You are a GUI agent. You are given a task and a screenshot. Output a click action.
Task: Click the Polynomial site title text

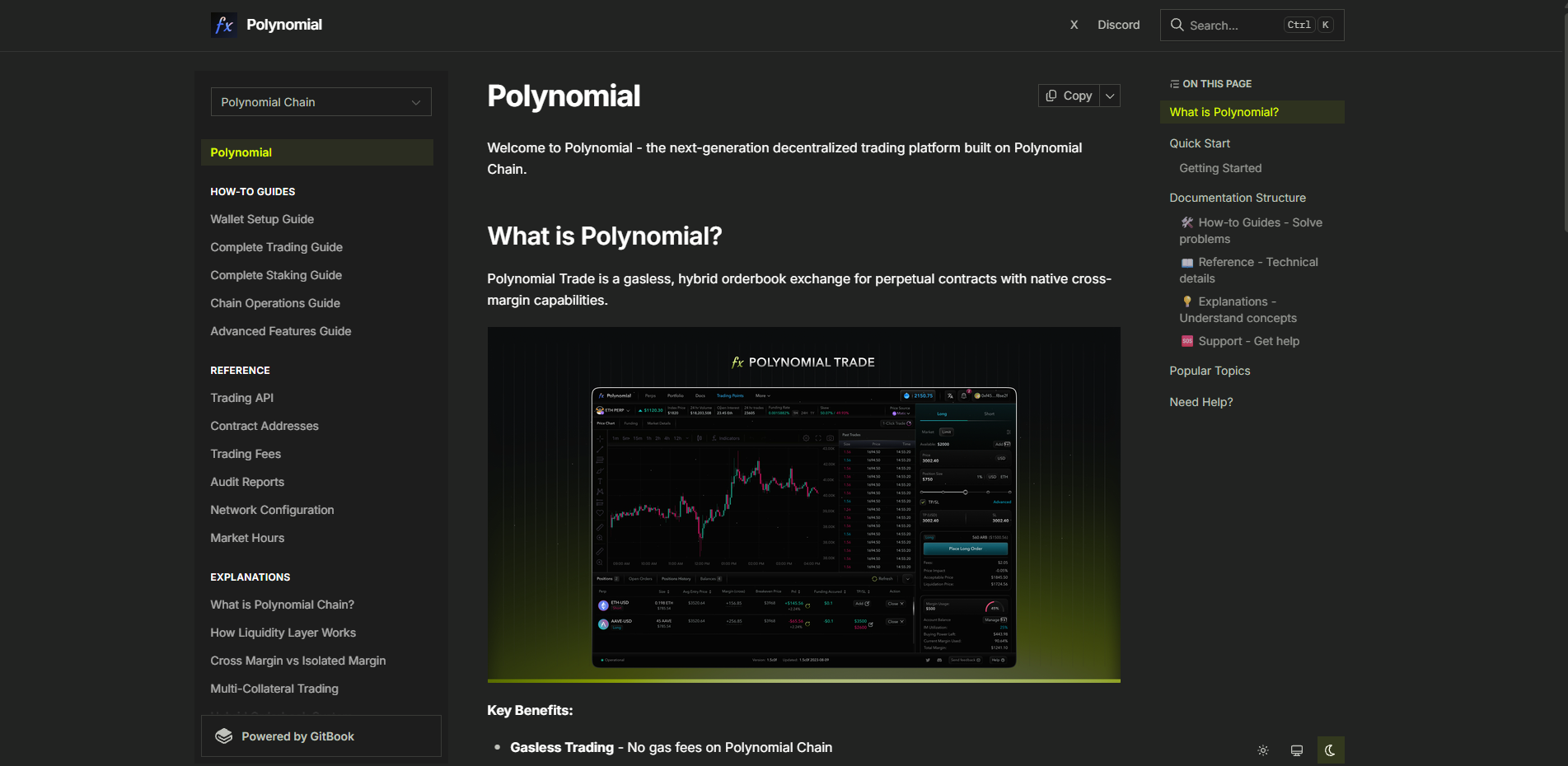284,25
